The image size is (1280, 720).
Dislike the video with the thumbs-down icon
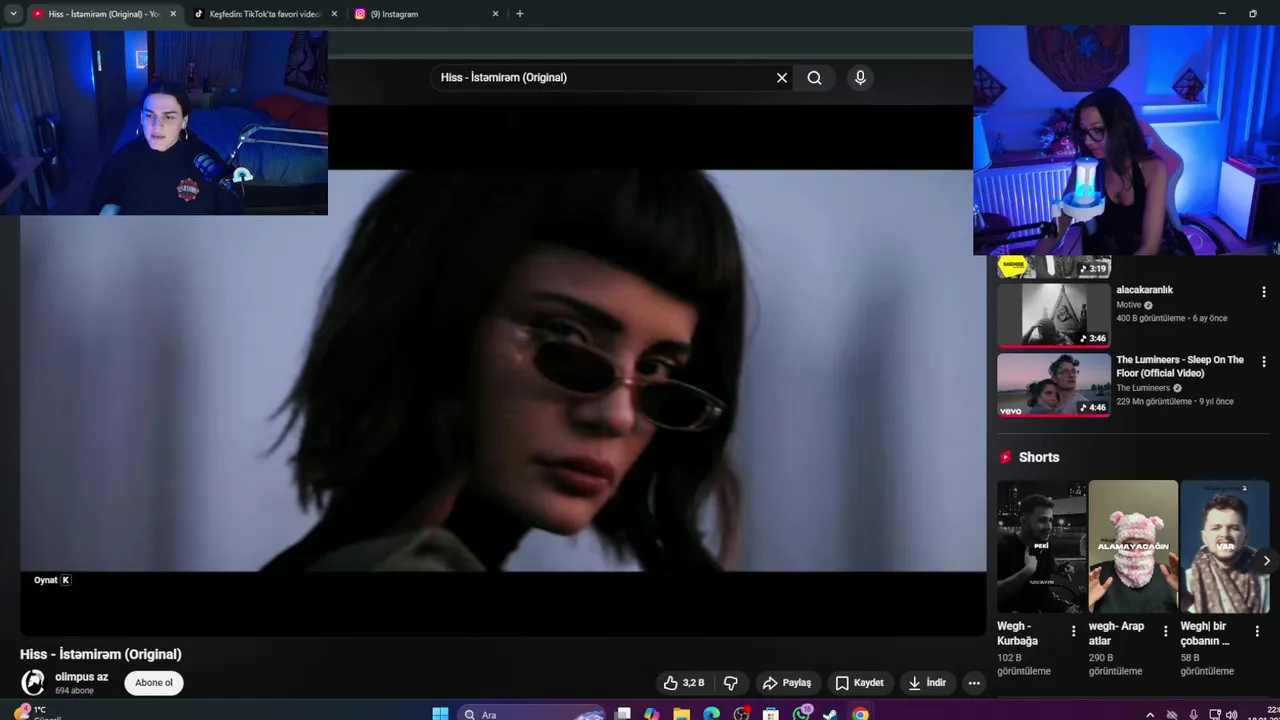click(x=731, y=683)
